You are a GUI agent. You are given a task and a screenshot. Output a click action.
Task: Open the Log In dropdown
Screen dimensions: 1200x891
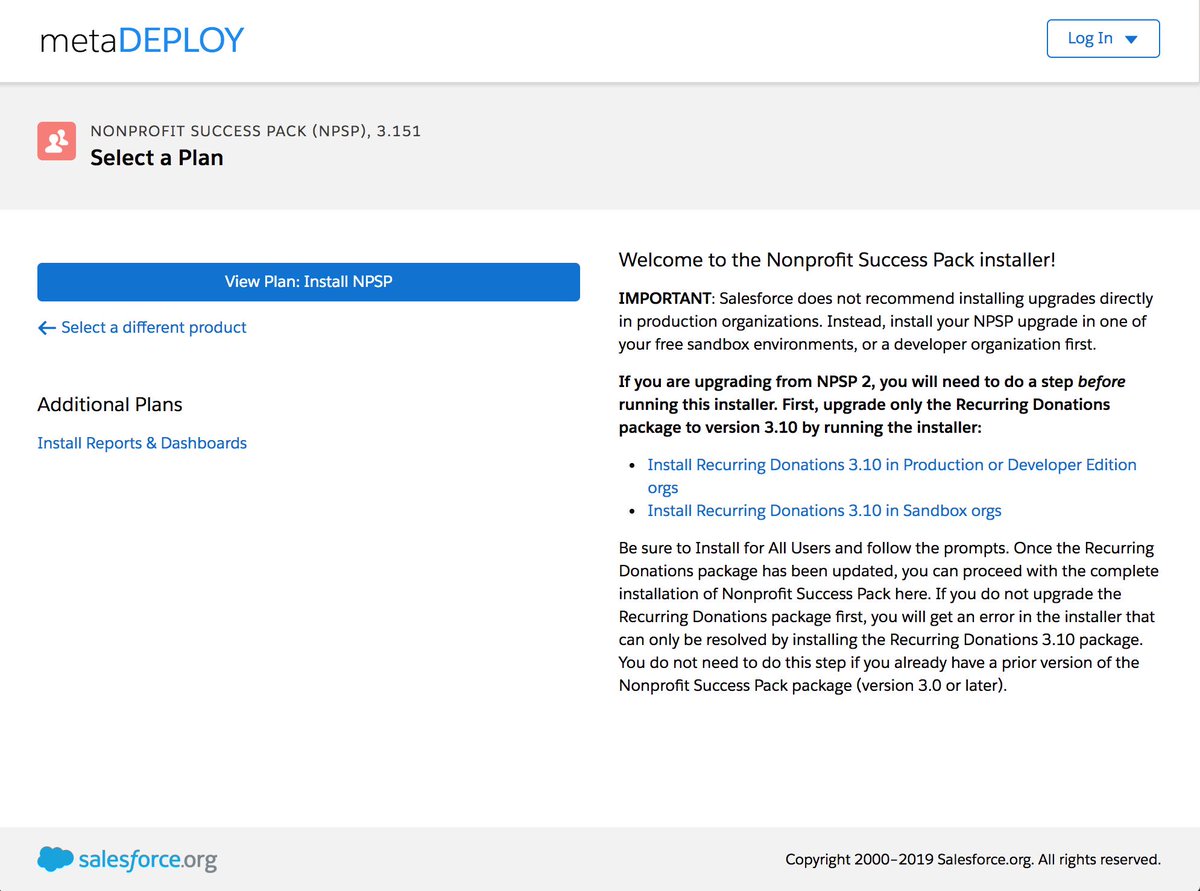point(1103,39)
